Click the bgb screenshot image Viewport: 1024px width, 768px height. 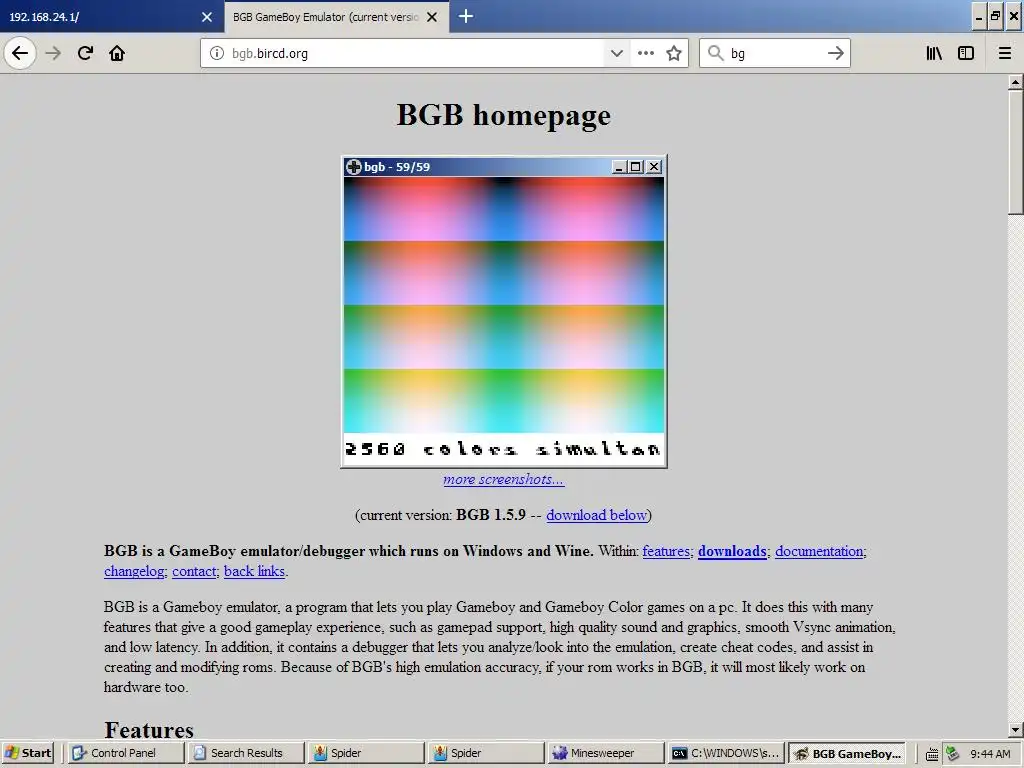pos(504,312)
